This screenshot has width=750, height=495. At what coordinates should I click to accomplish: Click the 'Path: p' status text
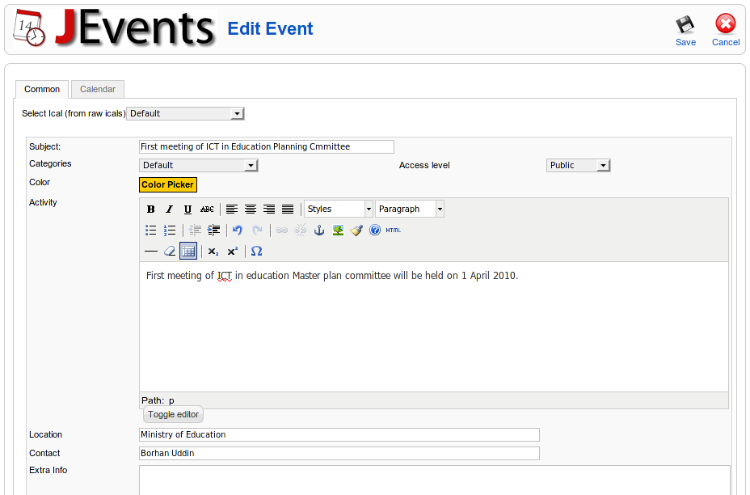[158, 400]
